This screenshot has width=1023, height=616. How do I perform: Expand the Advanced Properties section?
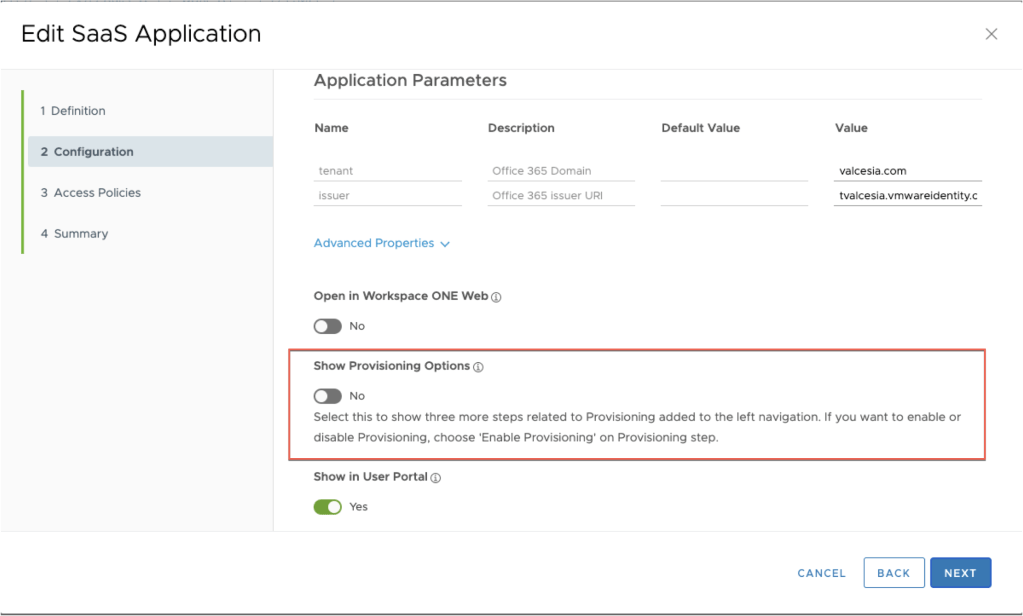[x=374, y=243]
